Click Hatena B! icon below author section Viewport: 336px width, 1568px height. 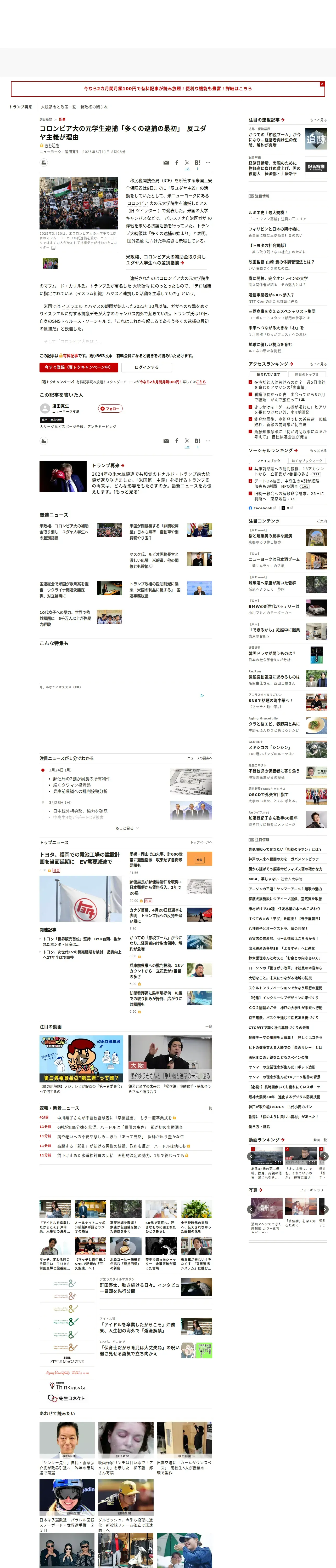point(197,441)
